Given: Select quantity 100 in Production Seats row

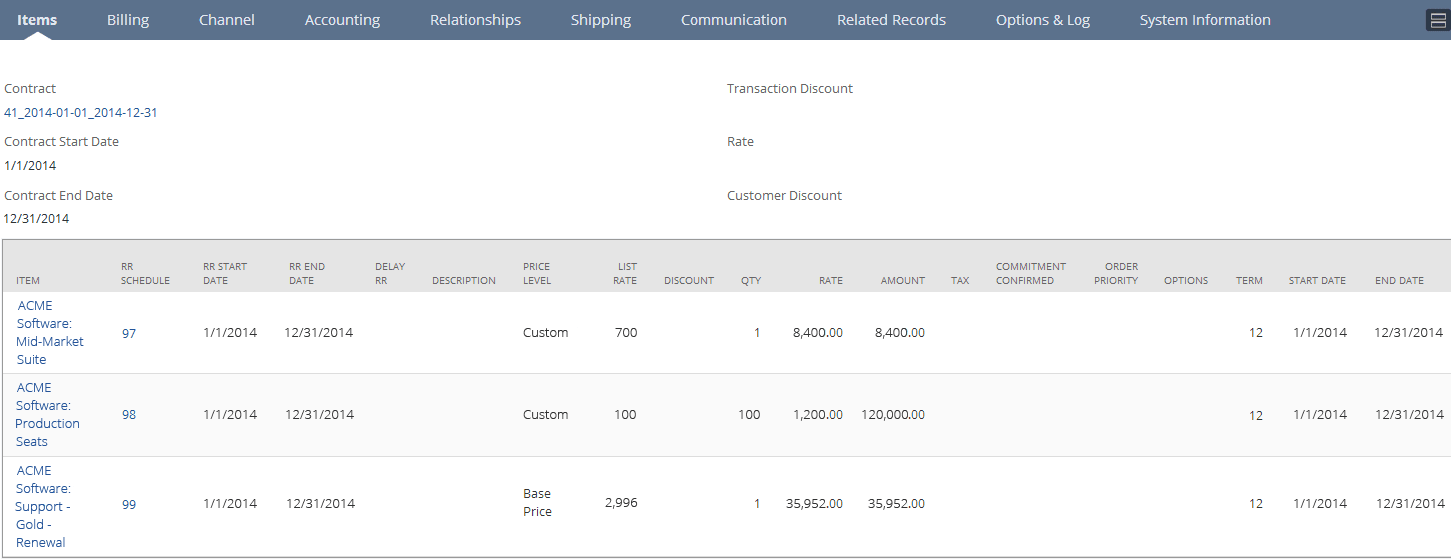Looking at the screenshot, I should [x=749, y=415].
